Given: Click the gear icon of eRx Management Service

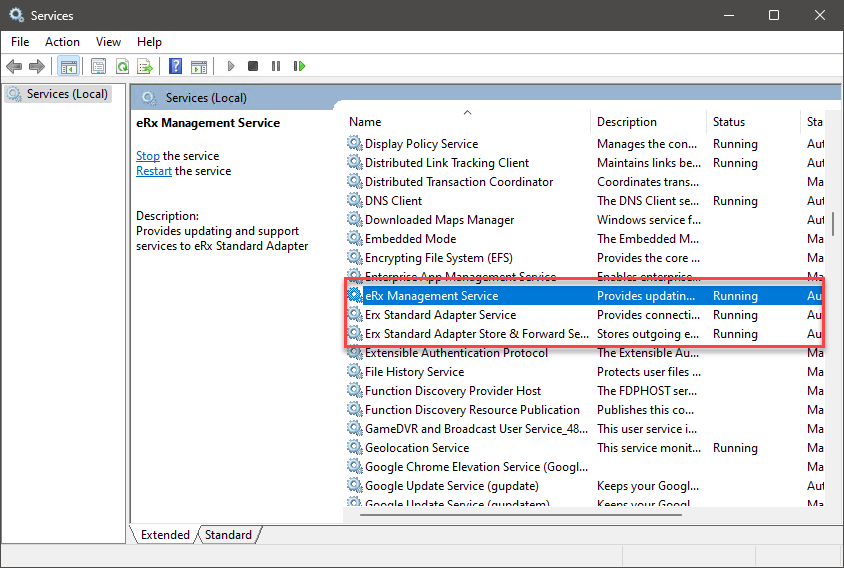Looking at the screenshot, I should 354,296.
